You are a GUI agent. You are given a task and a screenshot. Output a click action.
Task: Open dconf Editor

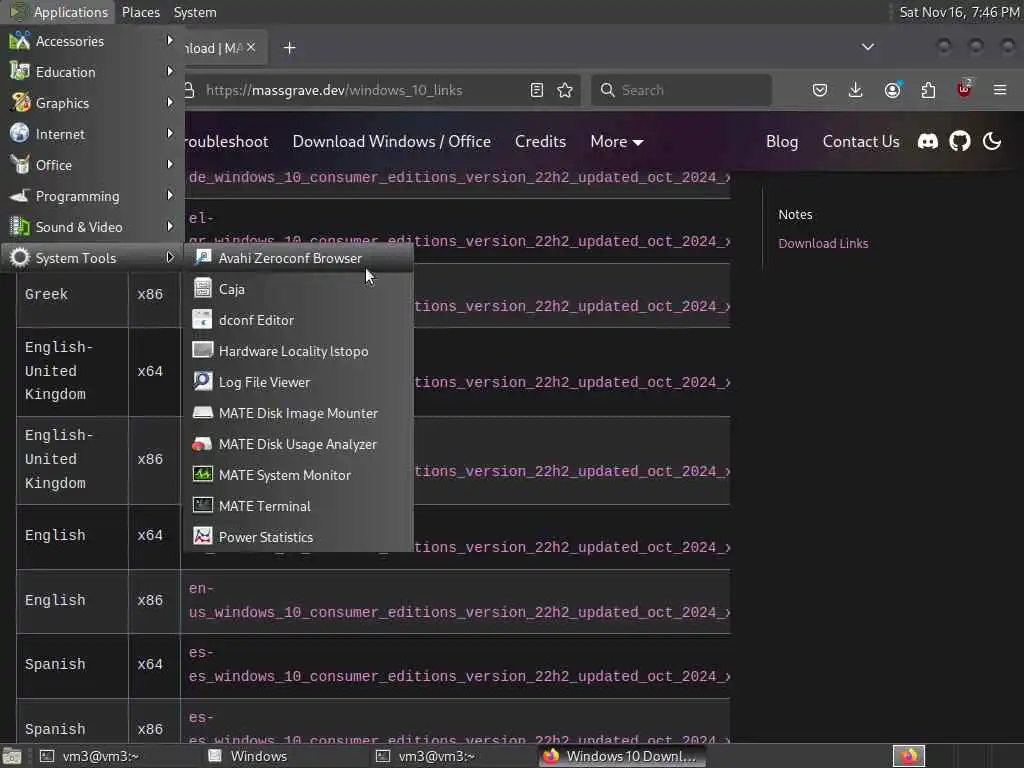(298, 320)
